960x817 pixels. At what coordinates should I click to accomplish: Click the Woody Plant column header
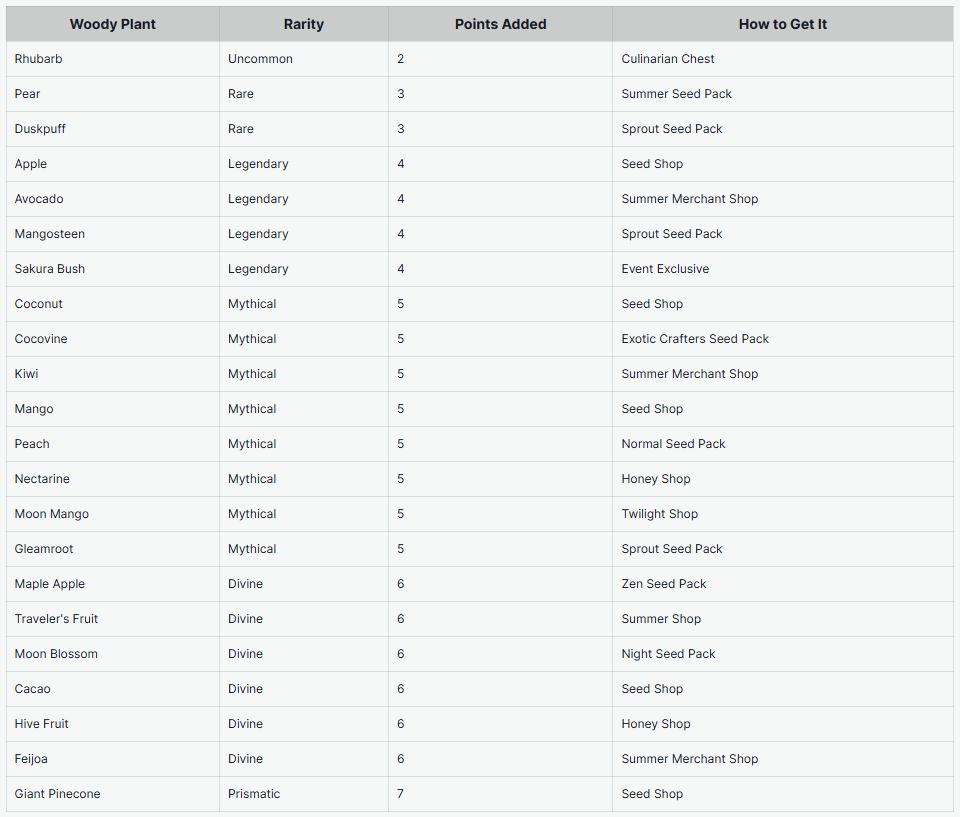113,24
